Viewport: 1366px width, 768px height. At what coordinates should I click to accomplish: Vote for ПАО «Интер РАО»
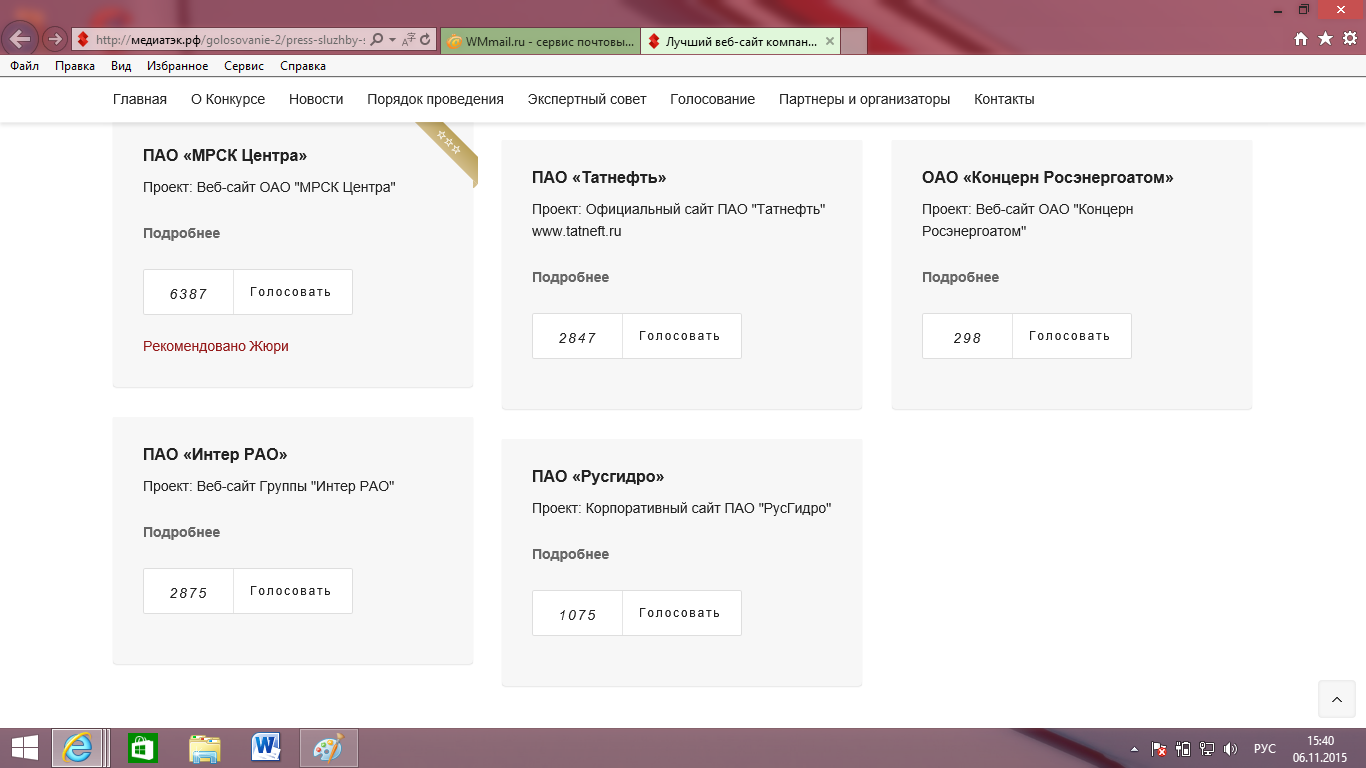292,591
